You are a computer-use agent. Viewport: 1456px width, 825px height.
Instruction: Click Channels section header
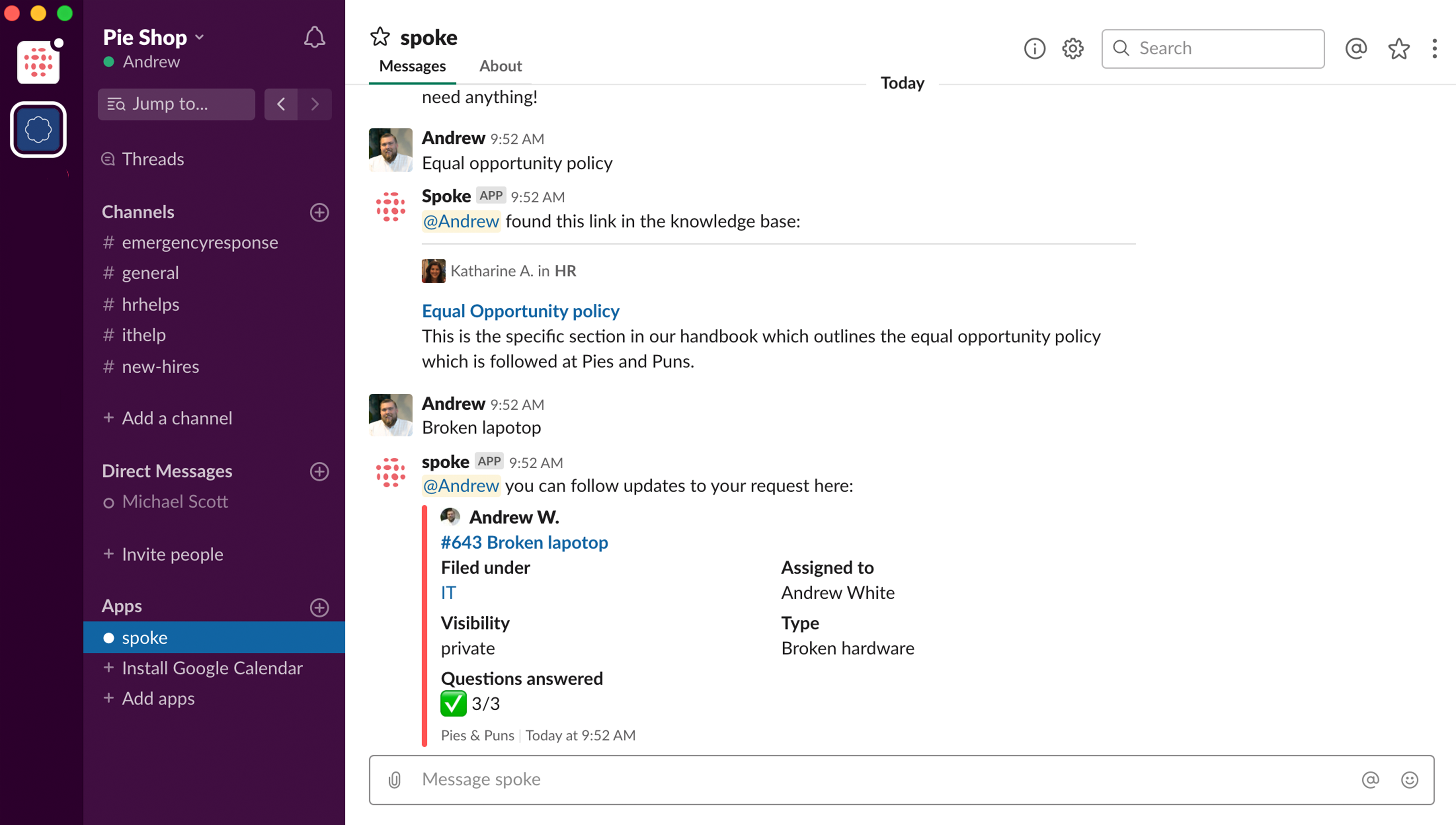pyautogui.click(x=138, y=212)
